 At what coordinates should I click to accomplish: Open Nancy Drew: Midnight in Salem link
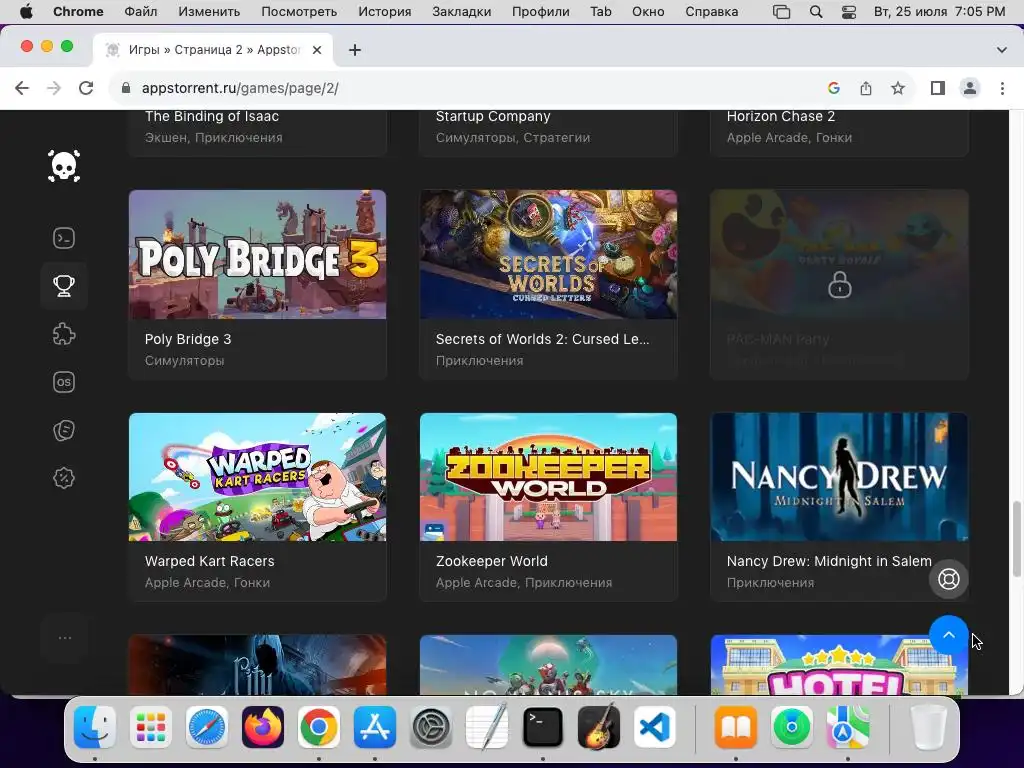pos(829,561)
